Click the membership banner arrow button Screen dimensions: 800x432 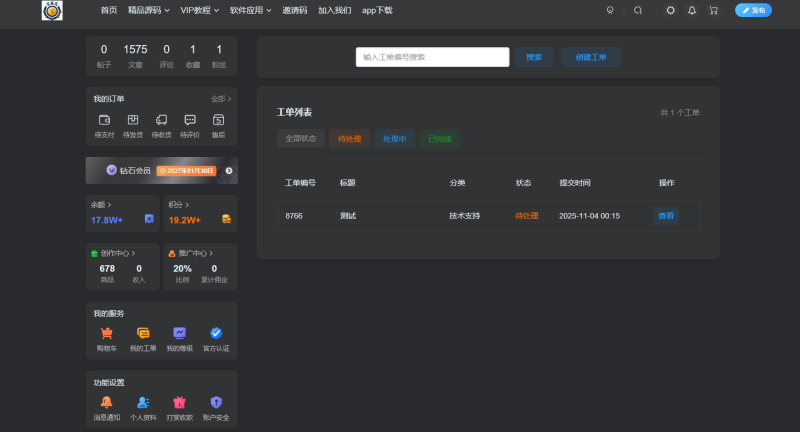click(x=229, y=171)
